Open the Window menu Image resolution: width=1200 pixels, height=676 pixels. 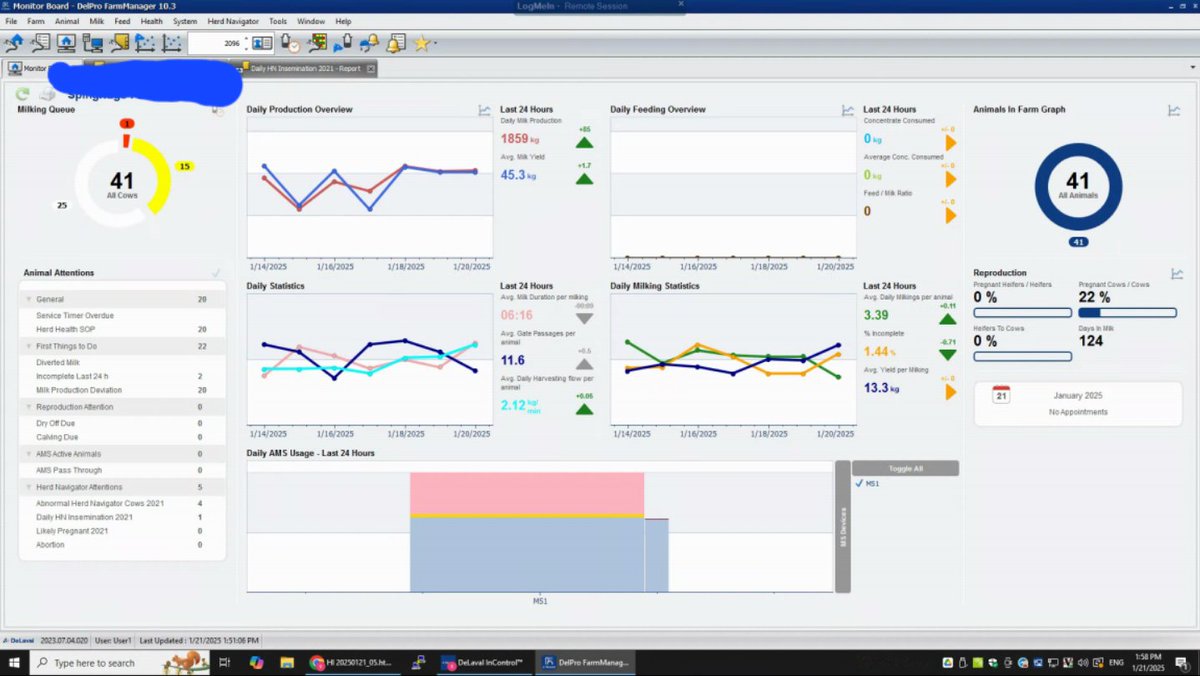click(311, 21)
